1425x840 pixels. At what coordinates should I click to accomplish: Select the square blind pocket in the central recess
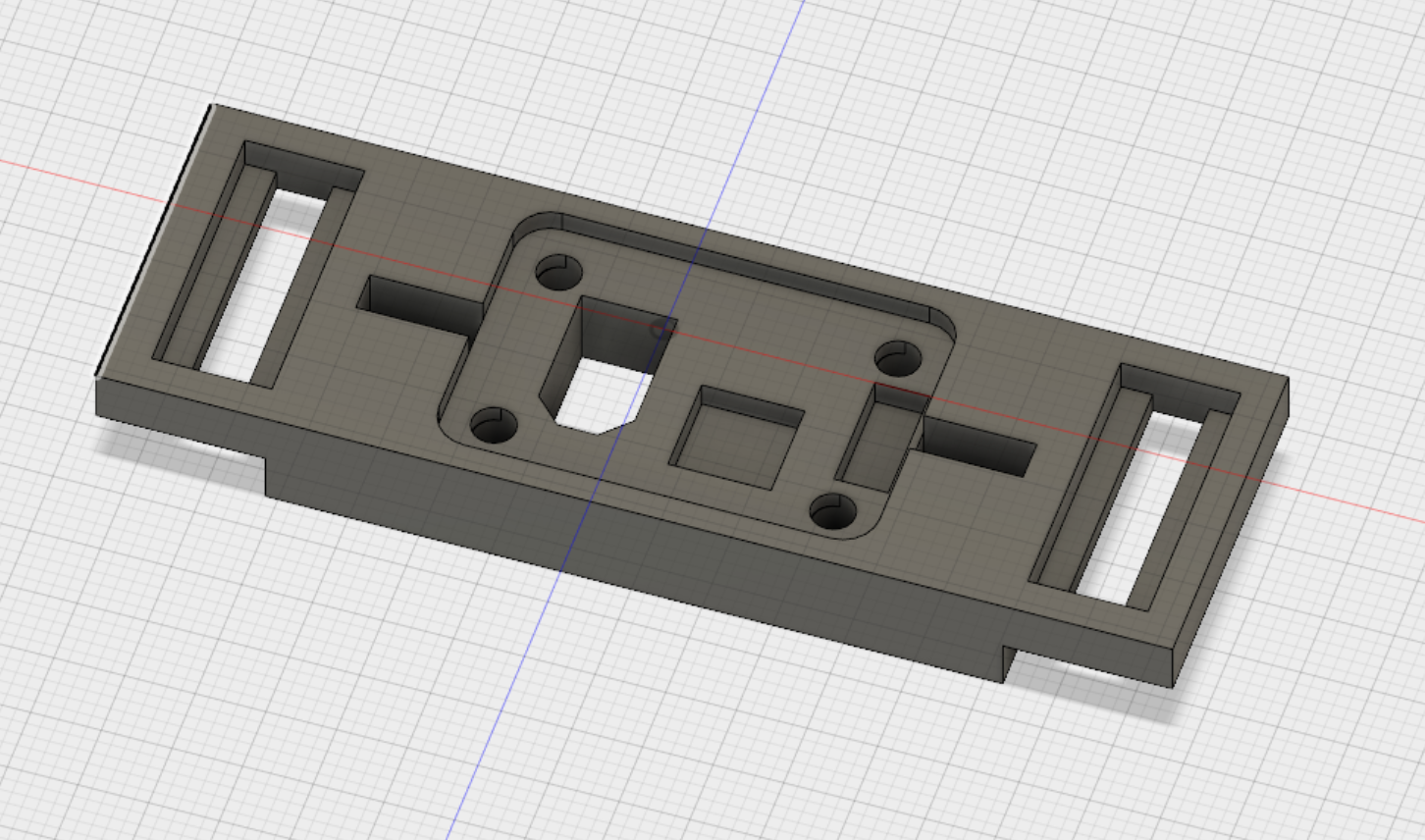pos(737,437)
